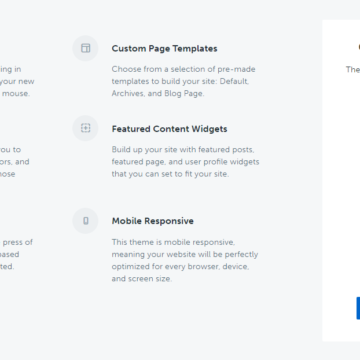360x360 pixels.
Task: Select the 'The' text in the white card
Action: [x=353, y=70]
